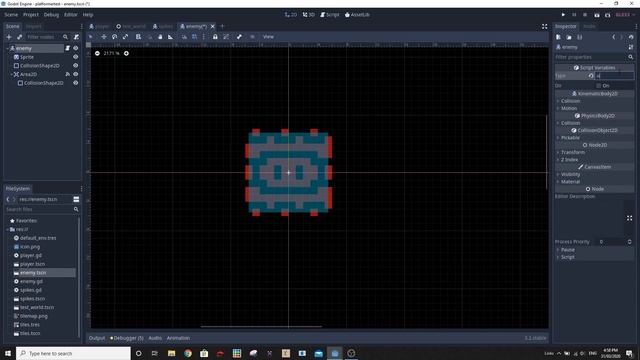Screen dimensions: 640x360
Task: Play the project with the play icon
Action: tap(563, 15)
